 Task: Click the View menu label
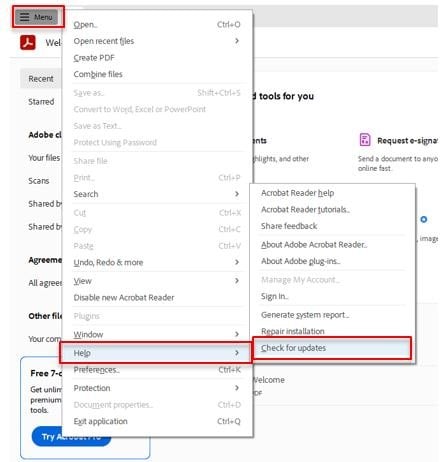(83, 281)
